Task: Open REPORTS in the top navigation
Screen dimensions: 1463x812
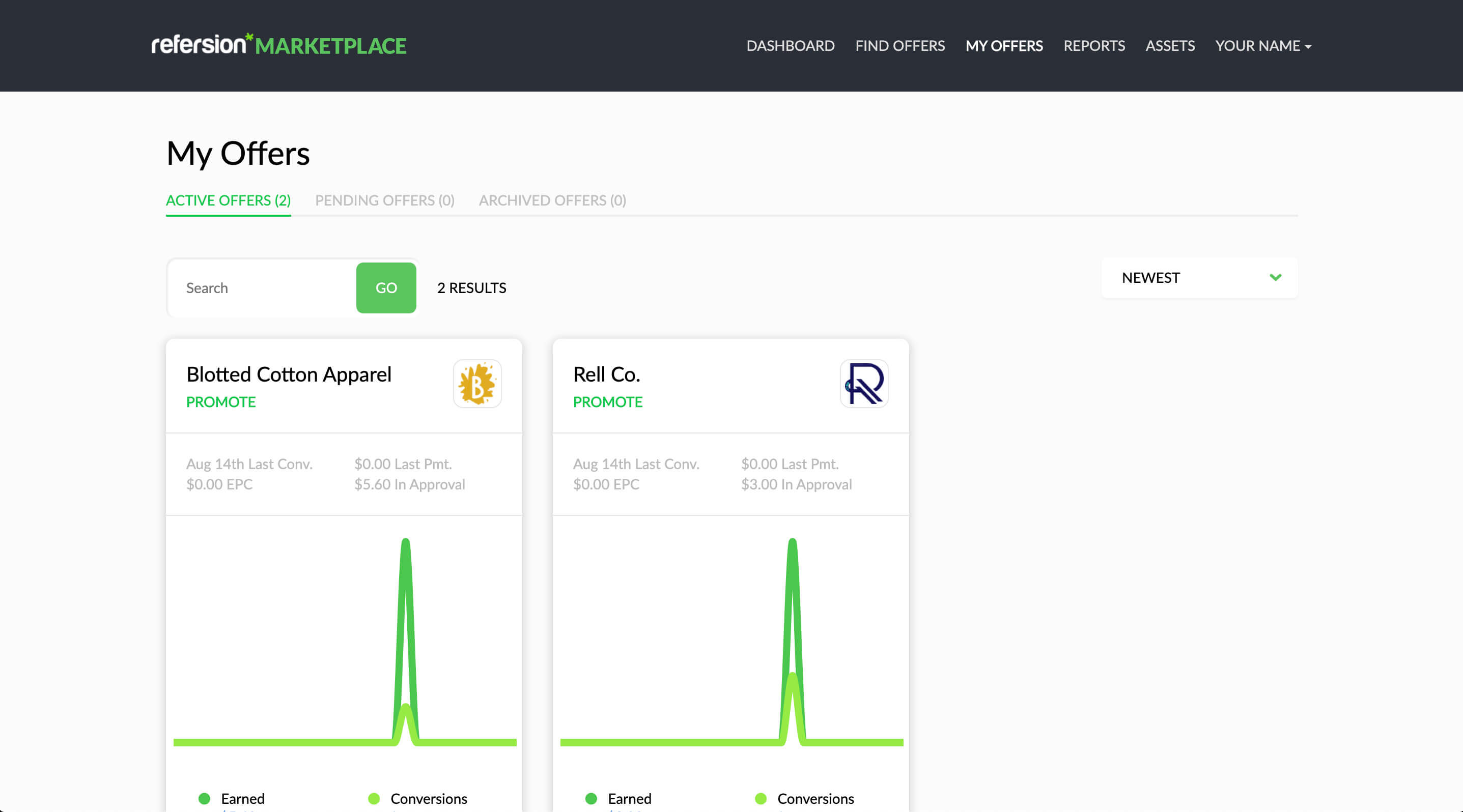Action: (x=1094, y=45)
